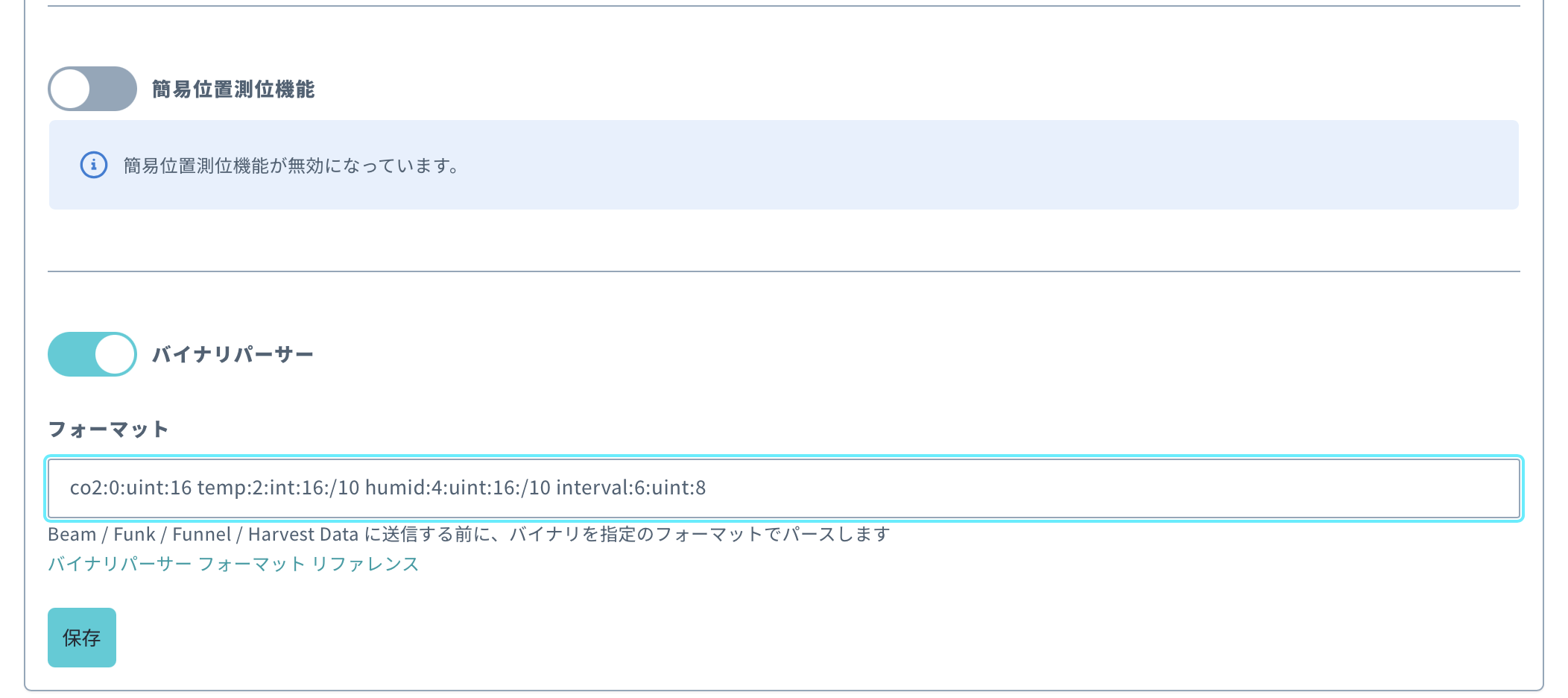The height and width of the screenshot is (698, 1568).
Task: Click the word Funnel in help text
Action: point(201,535)
